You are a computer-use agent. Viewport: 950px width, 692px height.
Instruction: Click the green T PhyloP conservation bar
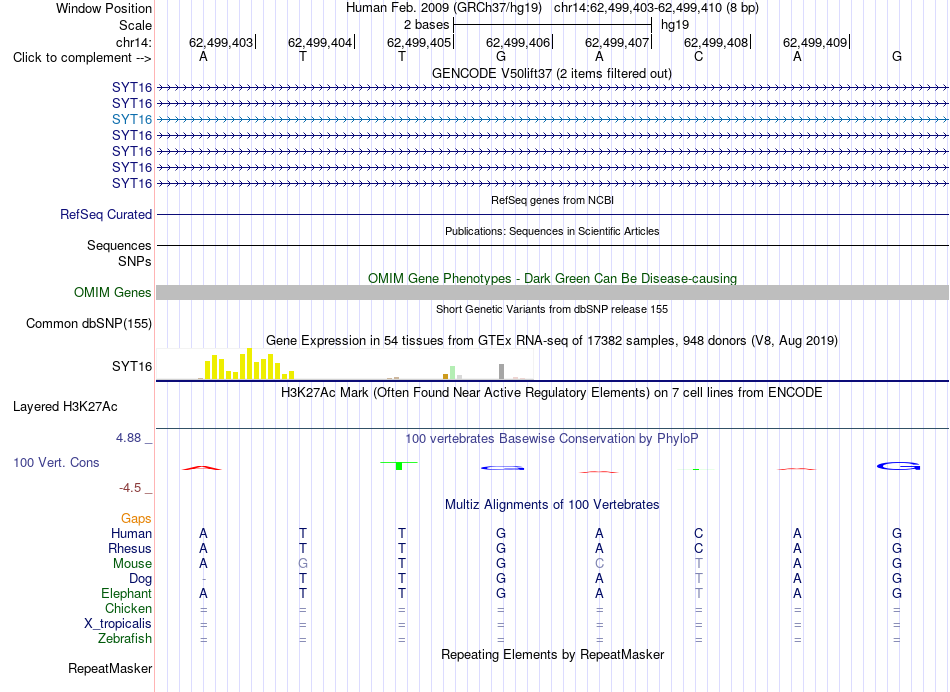(399, 465)
